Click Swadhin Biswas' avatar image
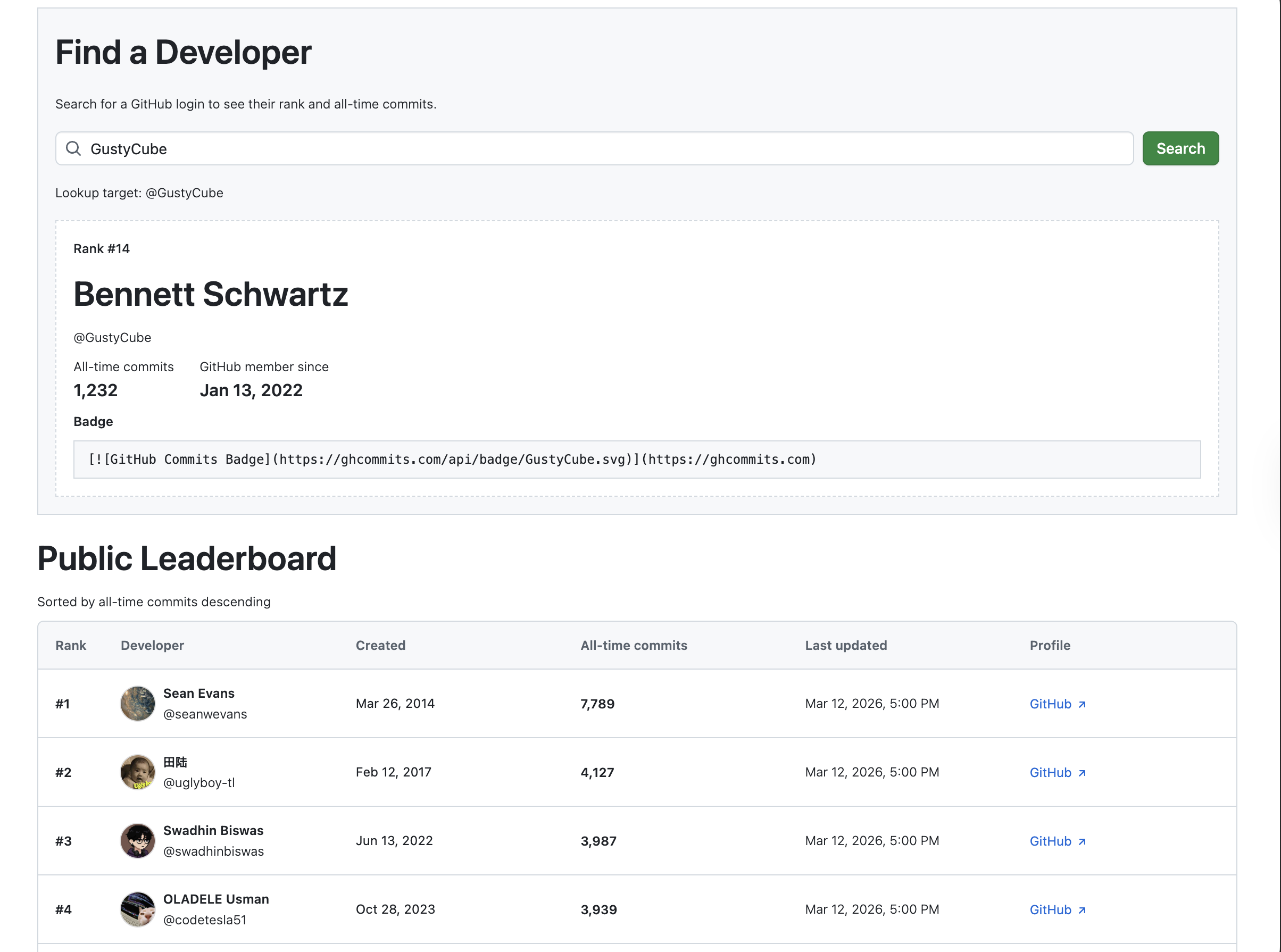Image resolution: width=1281 pixels, height=952 pixels. (137, 841)
